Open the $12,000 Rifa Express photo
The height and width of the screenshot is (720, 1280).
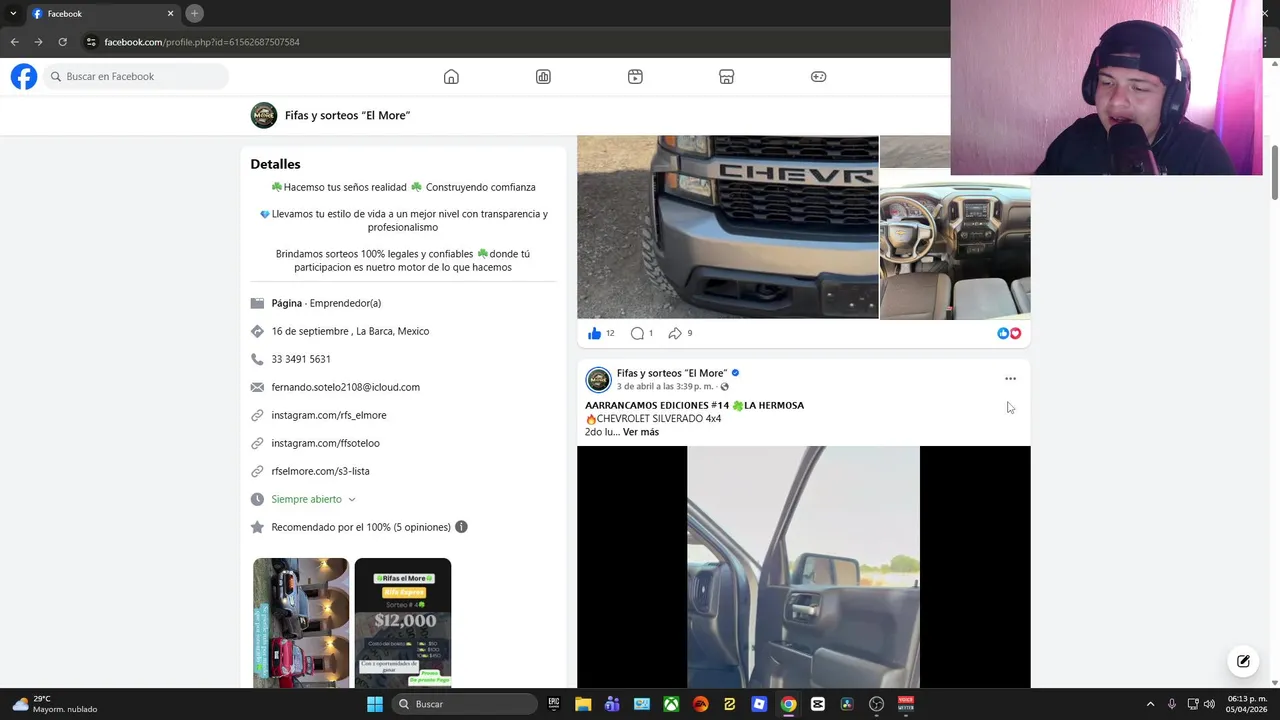(403, 623)
